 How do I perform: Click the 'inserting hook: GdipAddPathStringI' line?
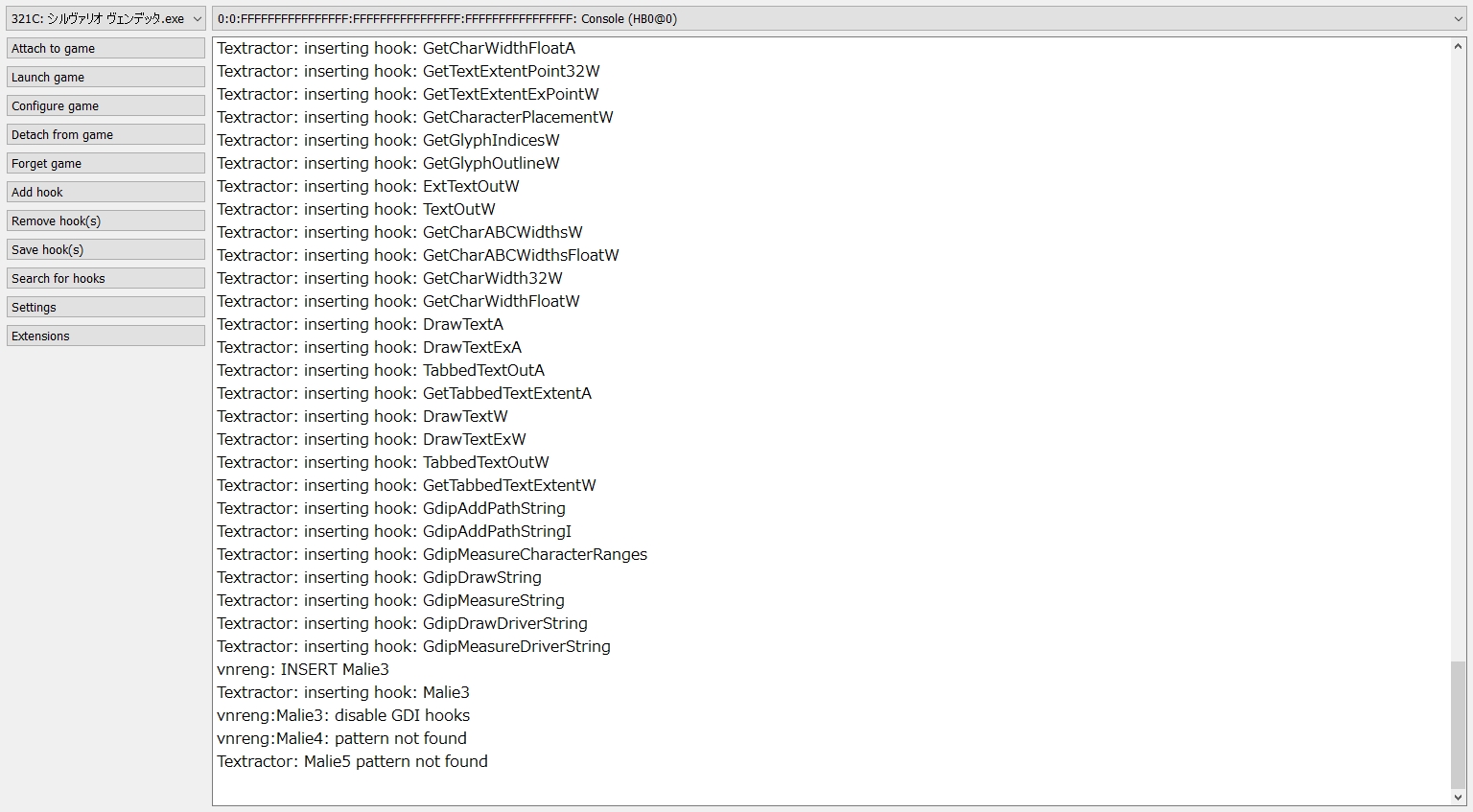[x=394, y=531]
